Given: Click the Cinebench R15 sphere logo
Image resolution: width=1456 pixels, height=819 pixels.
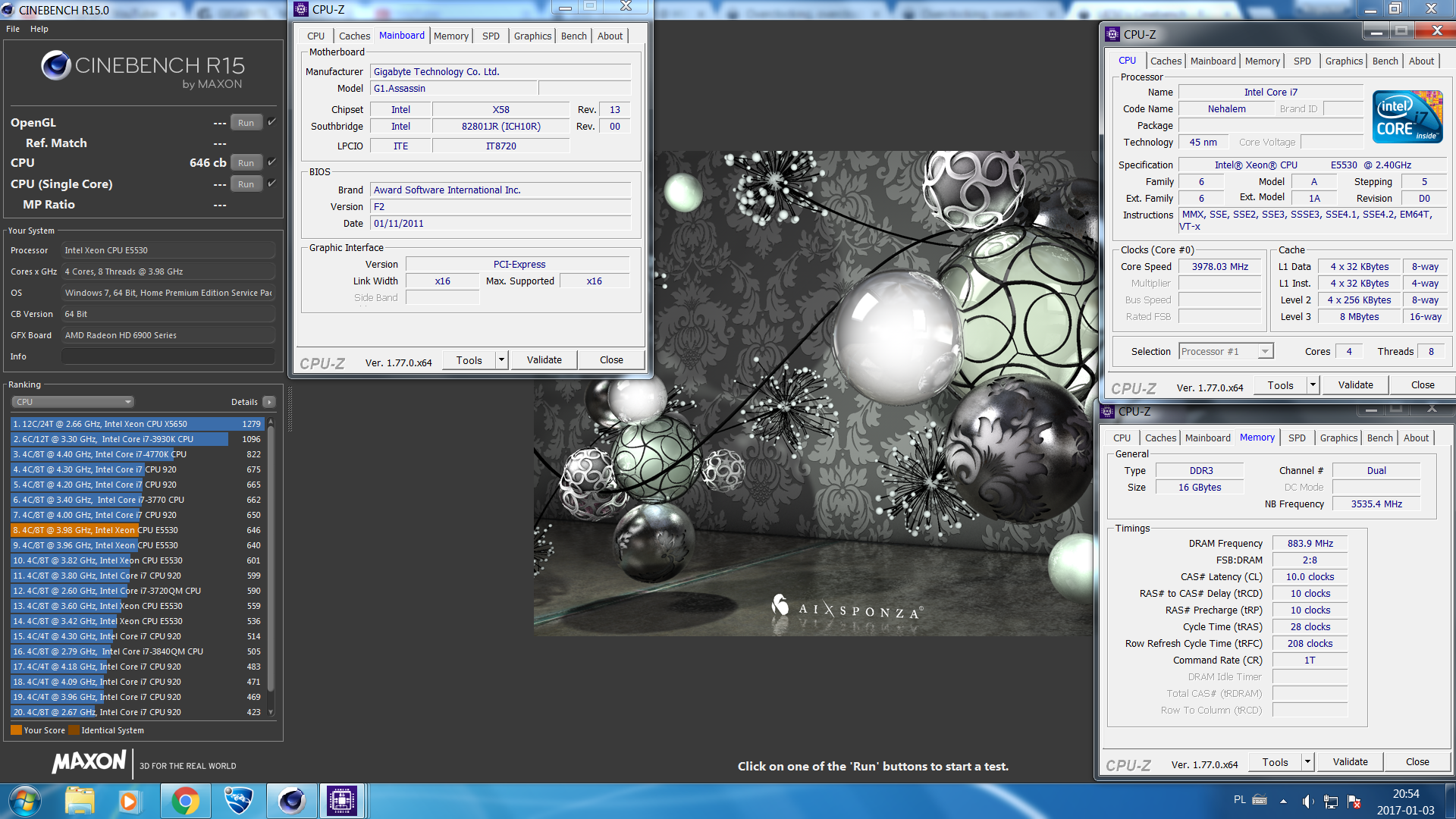Looking at the screenshot, I should (56, 66).
